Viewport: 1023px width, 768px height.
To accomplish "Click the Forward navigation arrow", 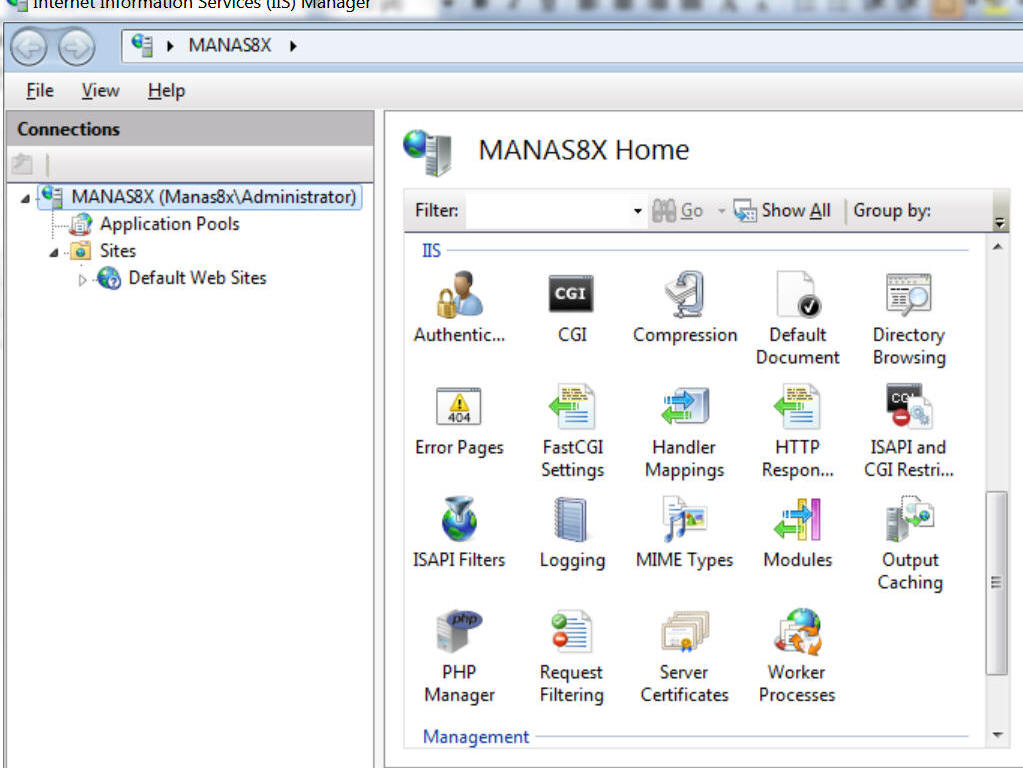I will [x=76, y=47].
